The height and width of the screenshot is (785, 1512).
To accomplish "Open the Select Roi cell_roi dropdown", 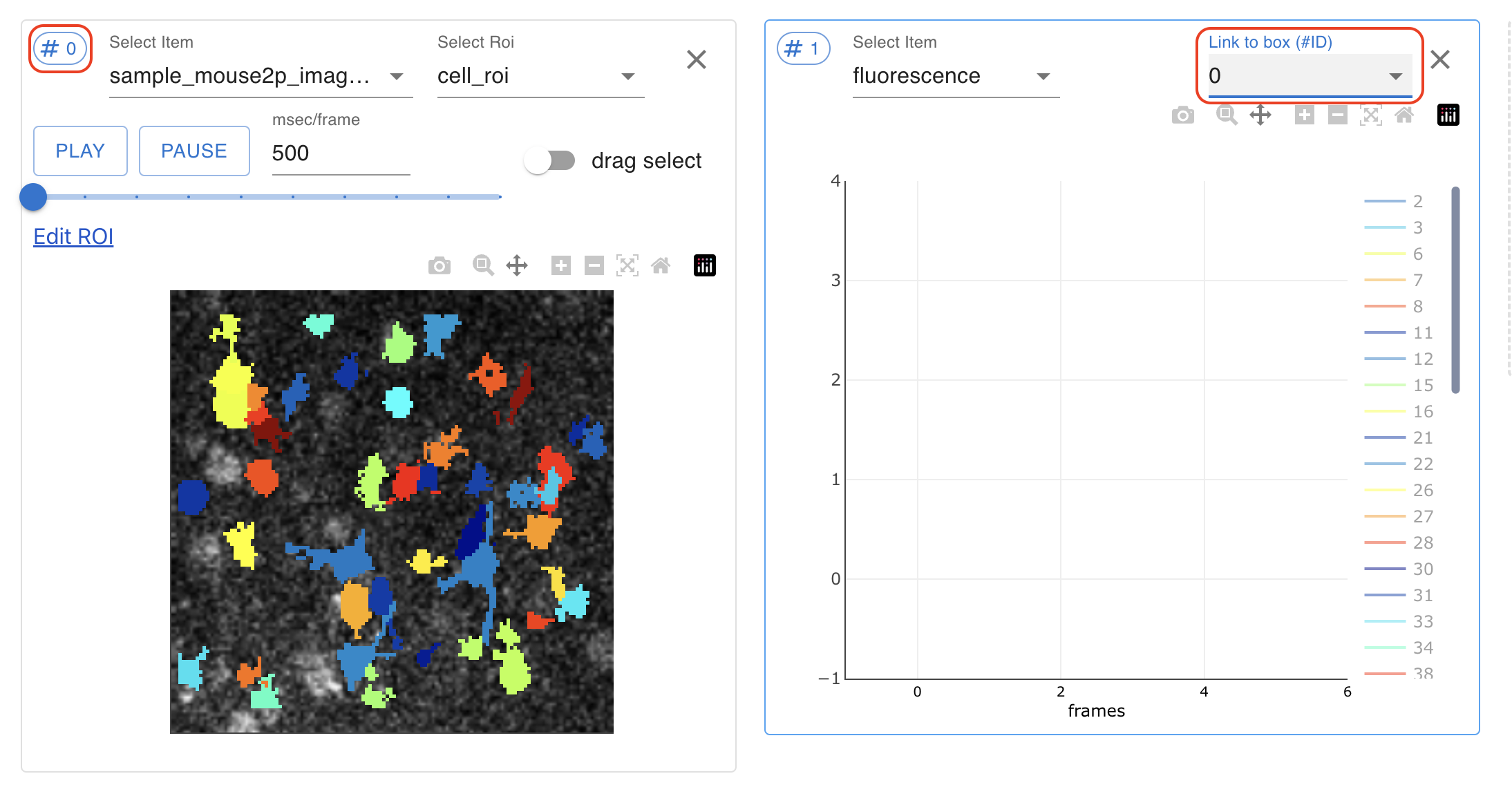I will [540, 75].
